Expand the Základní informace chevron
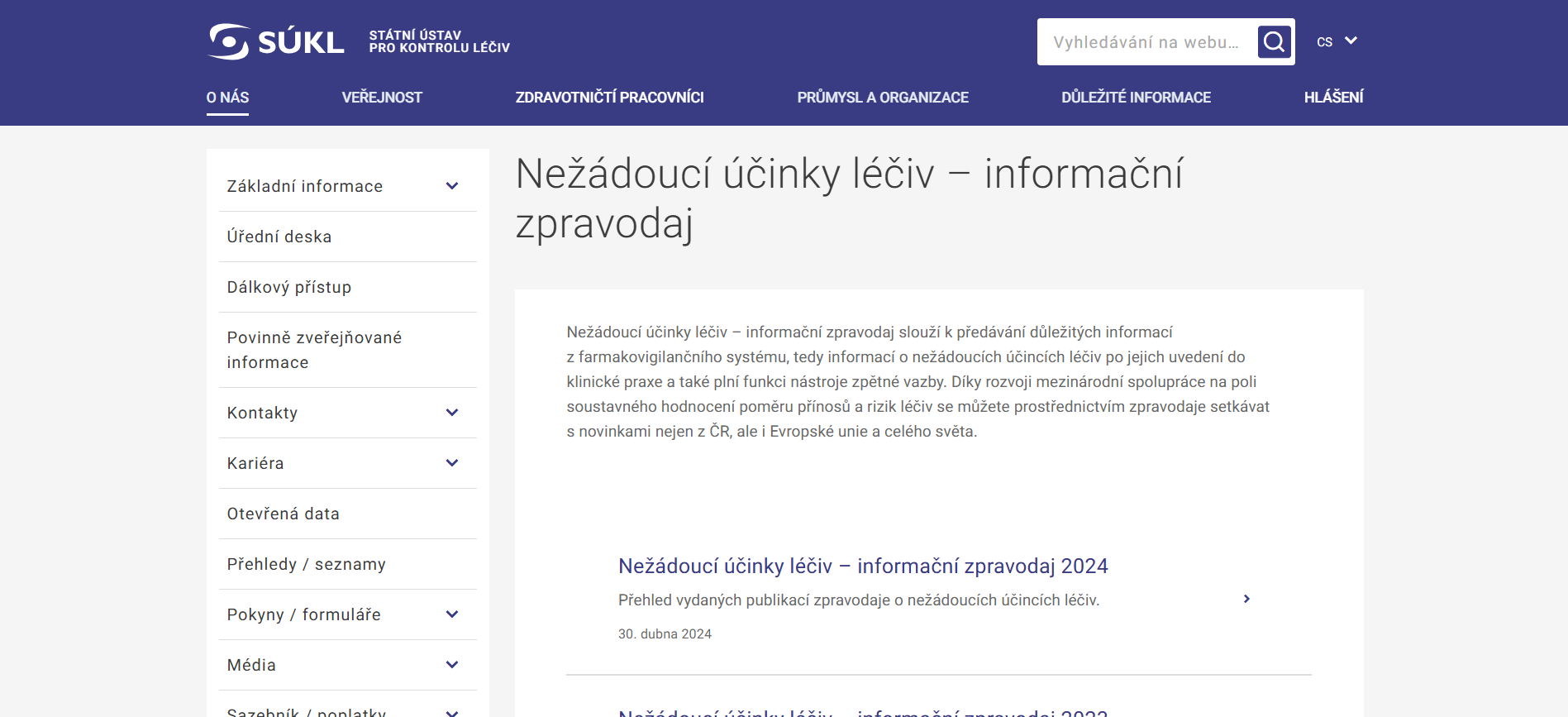The height and width of the screenshot is (717, 1568). [x=452, y=186]
